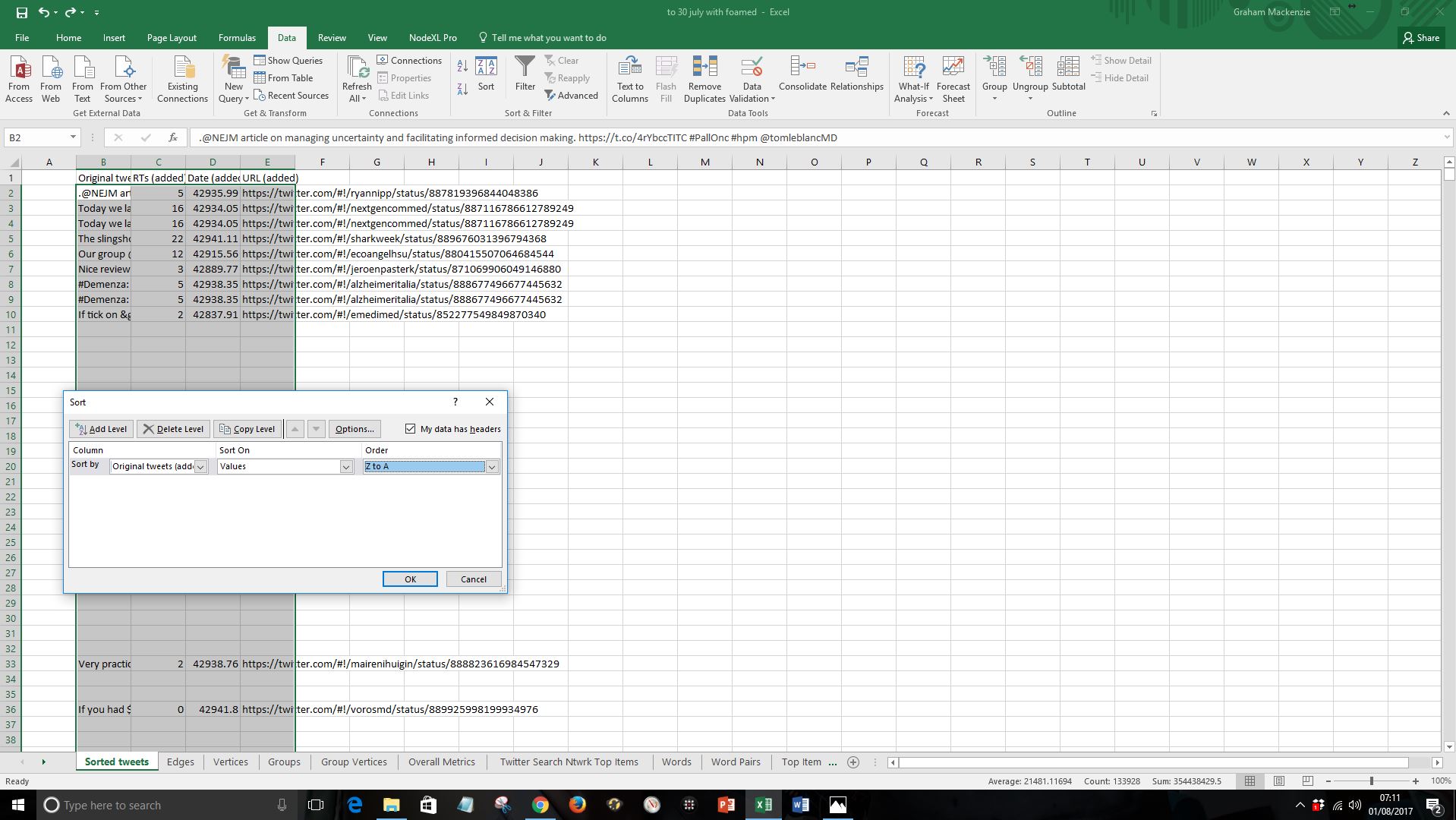1456x820 pixels.
Task: Expand the Order Z to A dropdown
Action: (492, 467)
